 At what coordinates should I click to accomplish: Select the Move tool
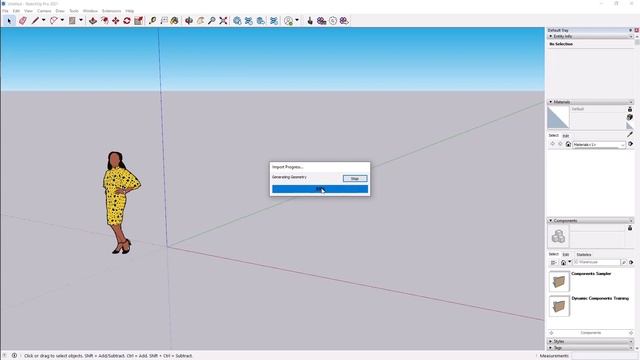116,20
